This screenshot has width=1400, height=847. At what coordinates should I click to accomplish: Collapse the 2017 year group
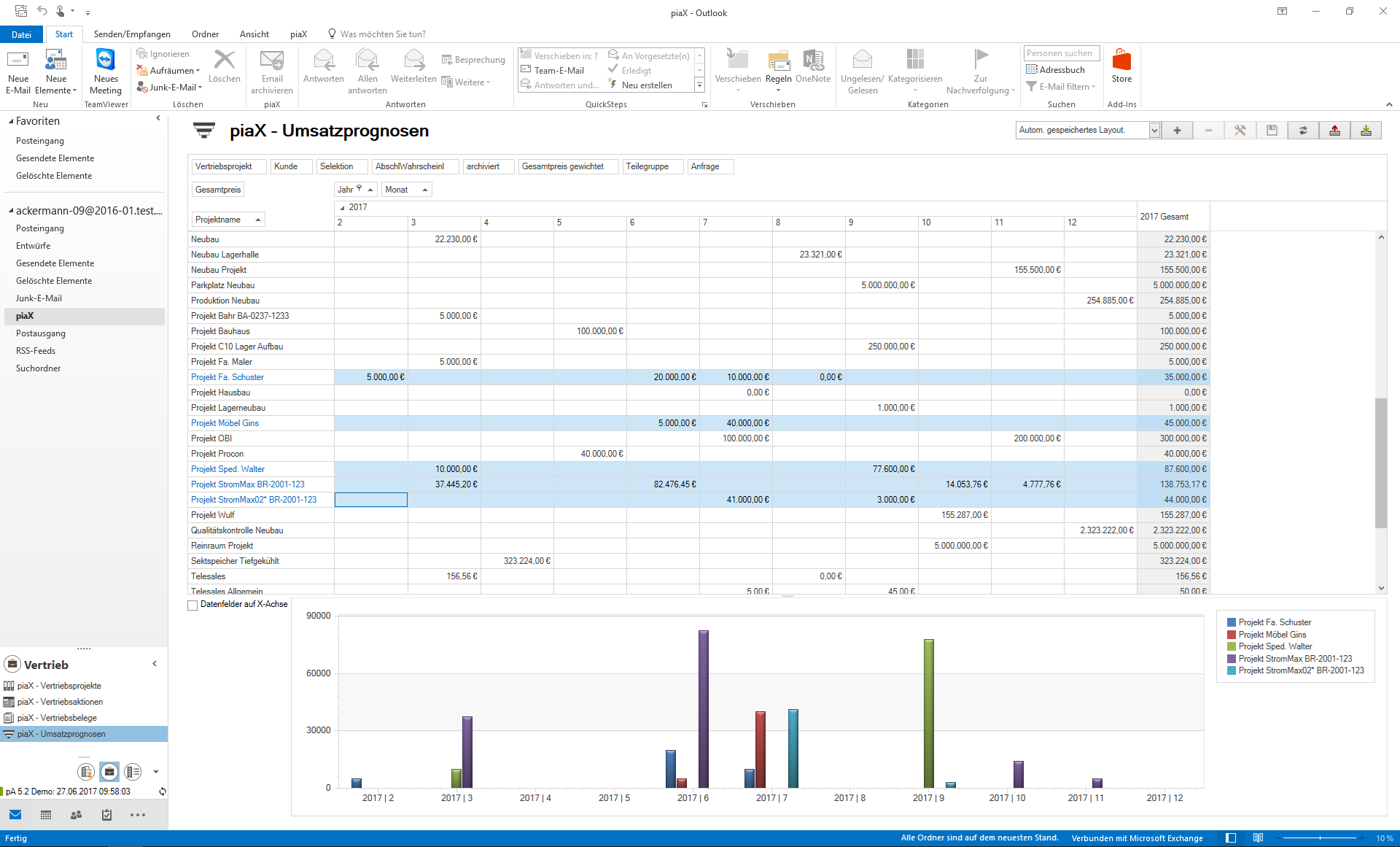click(342, 208)
